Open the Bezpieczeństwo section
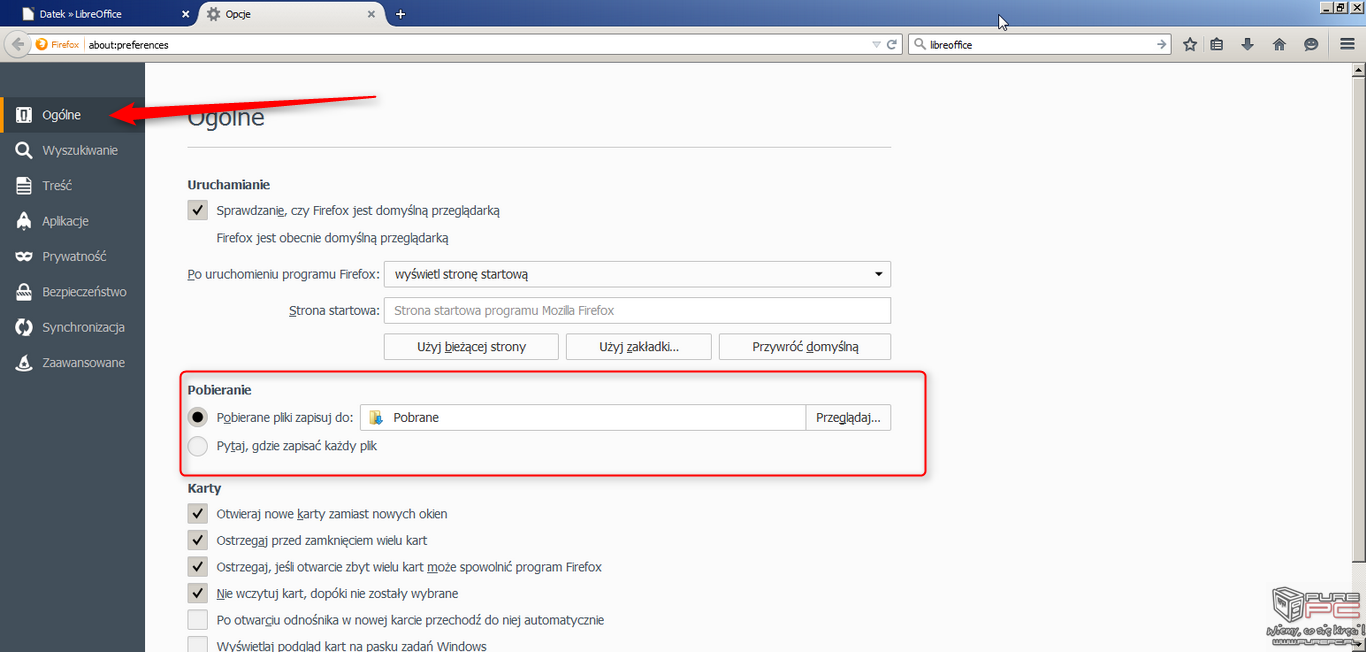Viewport: 1366px width, 652px height. pyautogui.click(x=72, y=292)
